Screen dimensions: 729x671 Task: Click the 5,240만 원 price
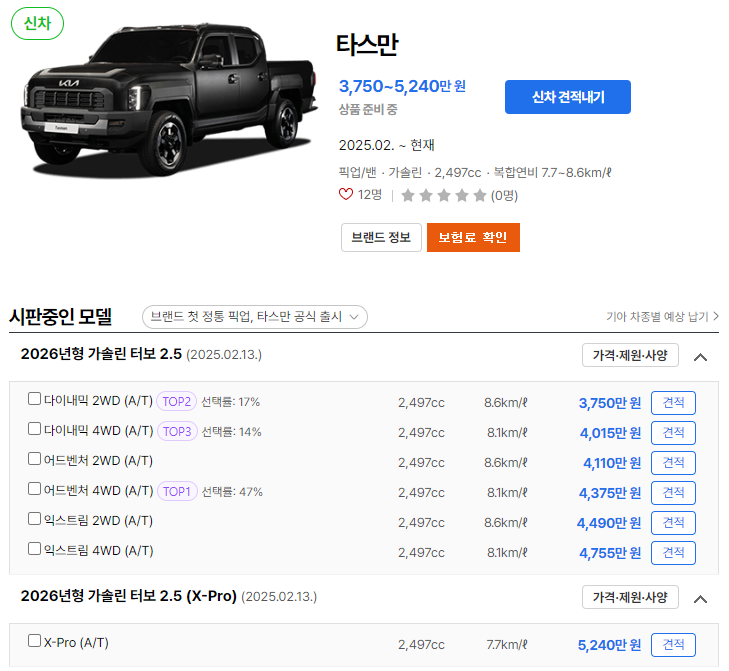[609, 645]
